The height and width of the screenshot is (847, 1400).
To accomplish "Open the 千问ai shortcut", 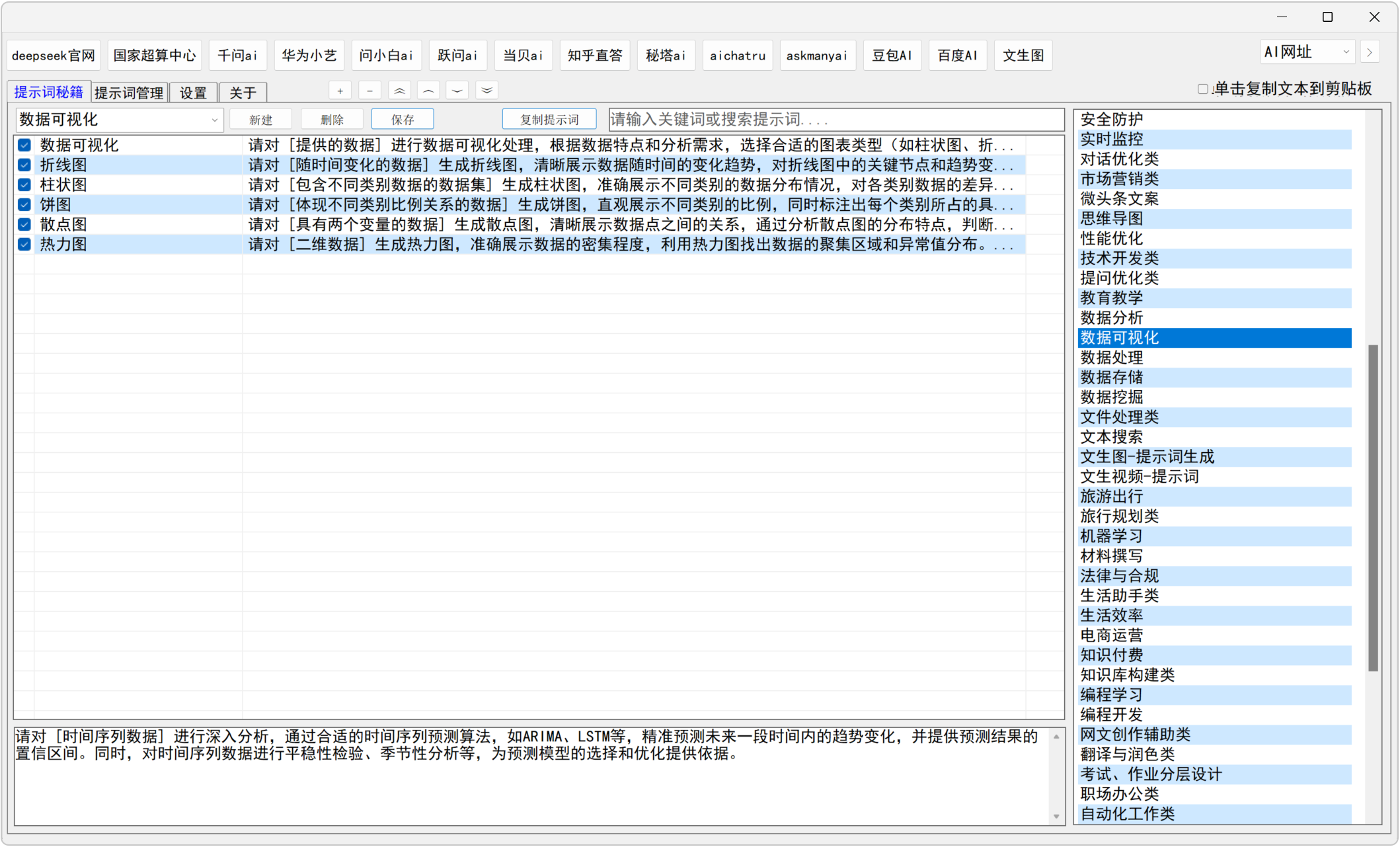I will pos(238,56).
